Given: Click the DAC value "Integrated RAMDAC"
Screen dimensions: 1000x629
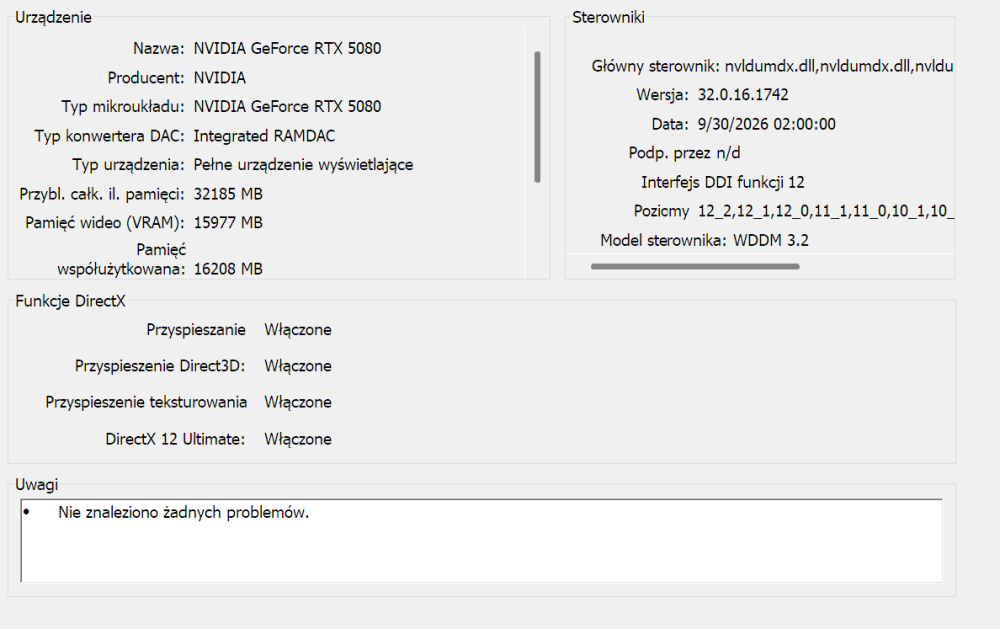Looking at the screenshot, I should click(265, 136).
